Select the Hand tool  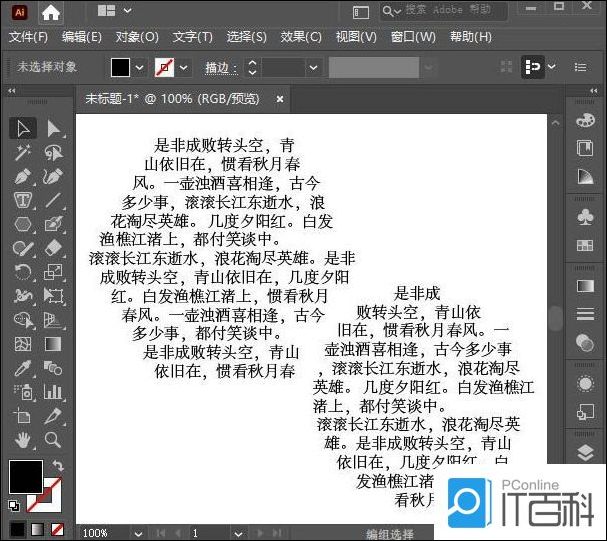(x=22, y=440)
